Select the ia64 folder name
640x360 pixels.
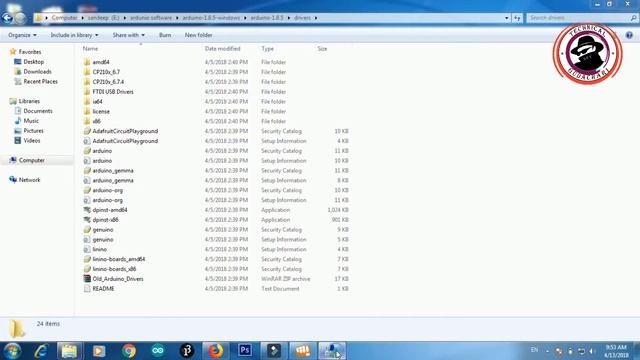click(x=97, y=101)
